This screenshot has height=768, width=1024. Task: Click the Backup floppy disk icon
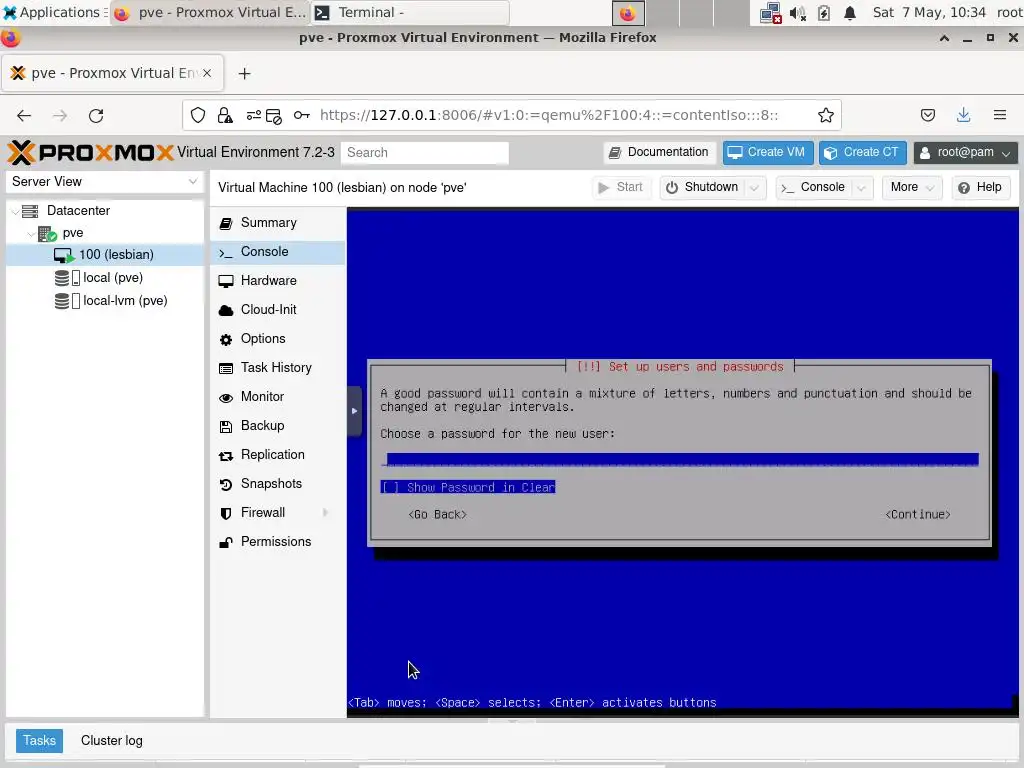[226, 426]
